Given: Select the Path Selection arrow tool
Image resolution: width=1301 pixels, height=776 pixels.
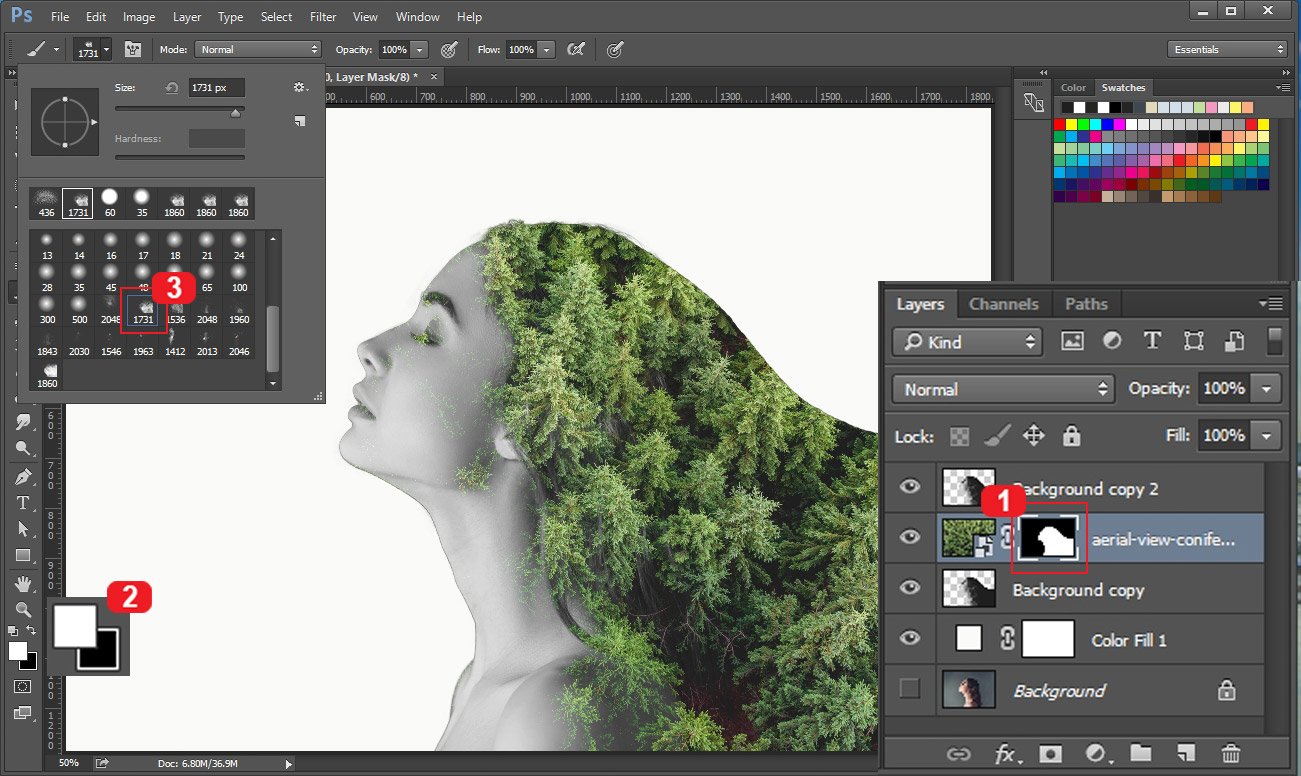Looking at the screenshot, I should [x=22, y=528].
